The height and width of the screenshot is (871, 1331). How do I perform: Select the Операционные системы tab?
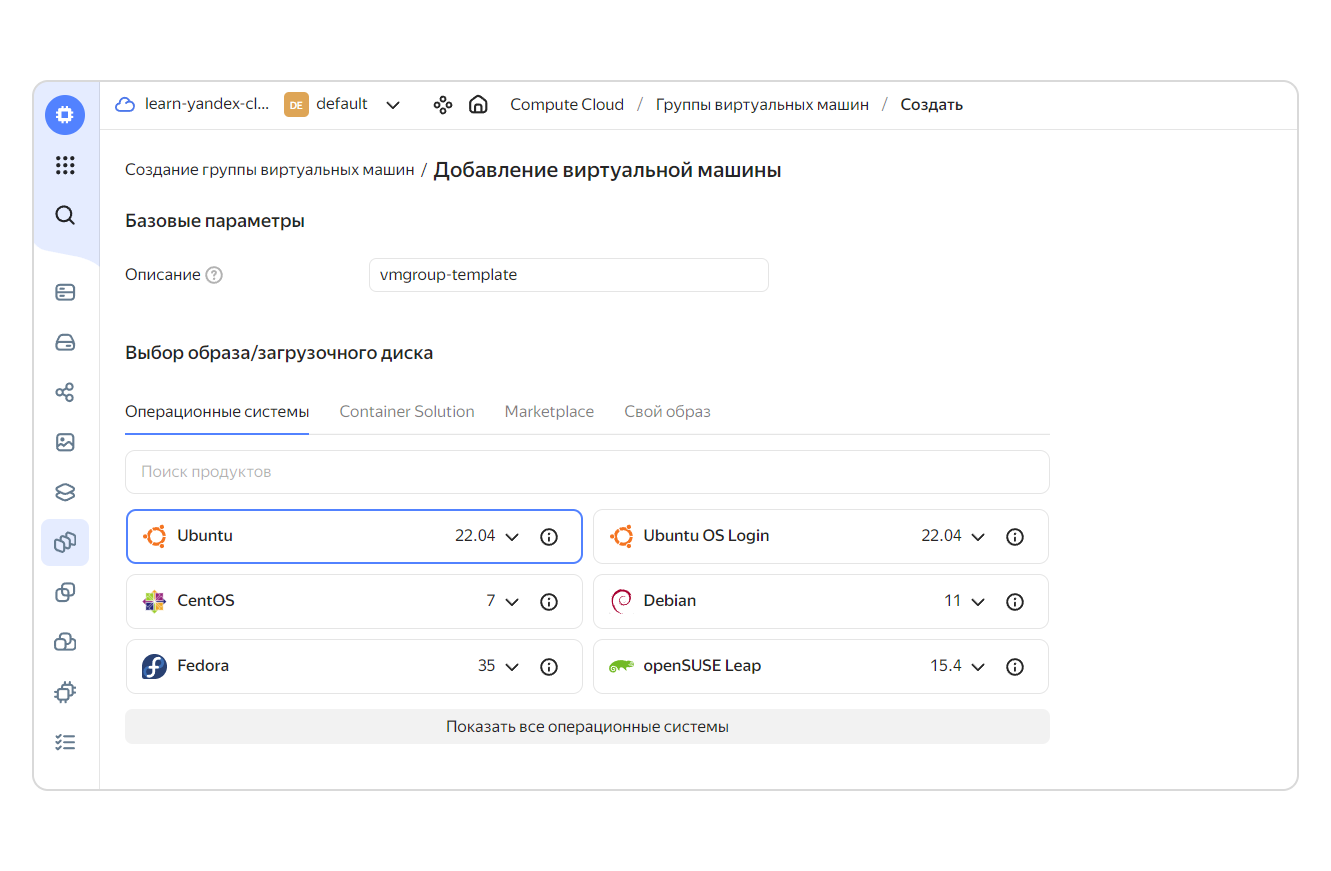tap(217, 411)
